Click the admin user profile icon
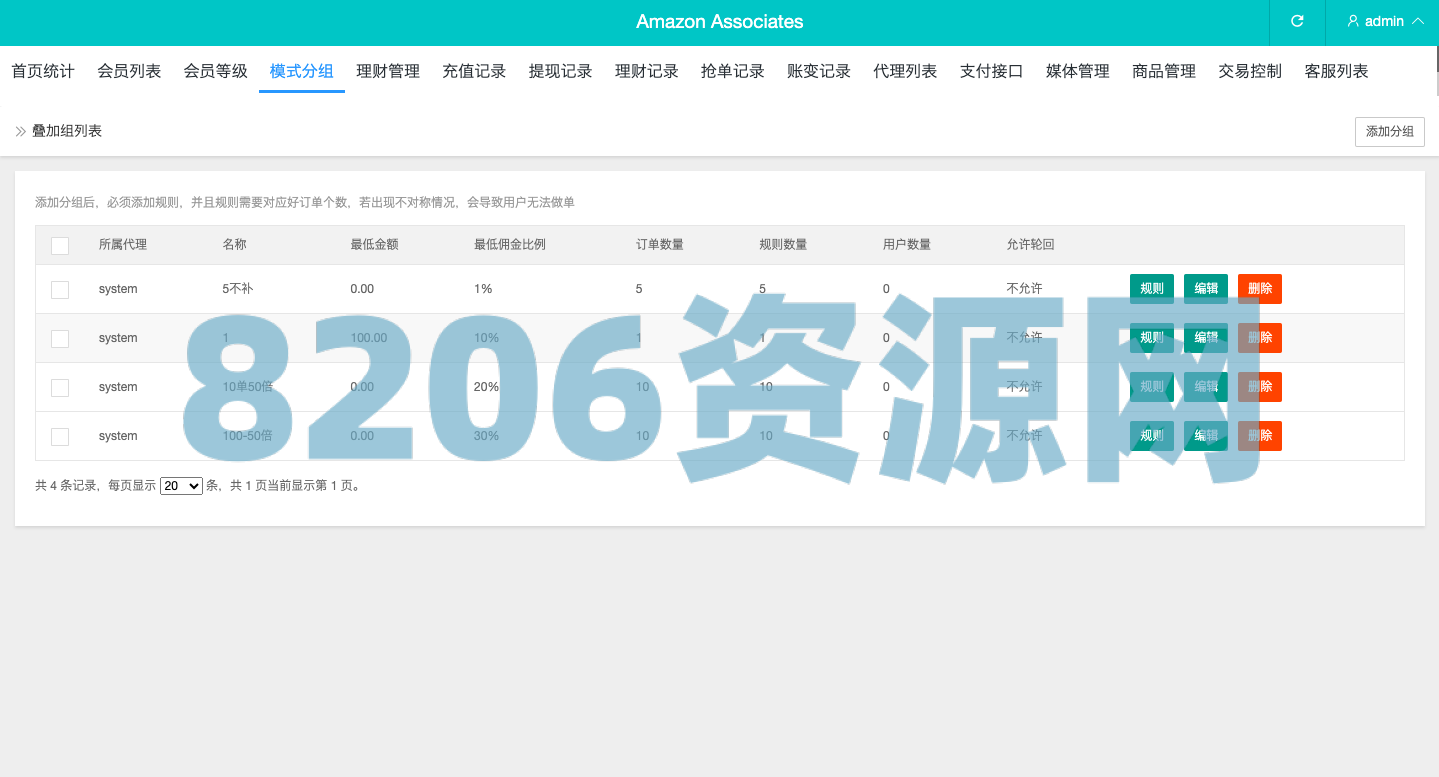This screenshot has width=1439, height=777. pyautogui.click(x=1353, y=21)
